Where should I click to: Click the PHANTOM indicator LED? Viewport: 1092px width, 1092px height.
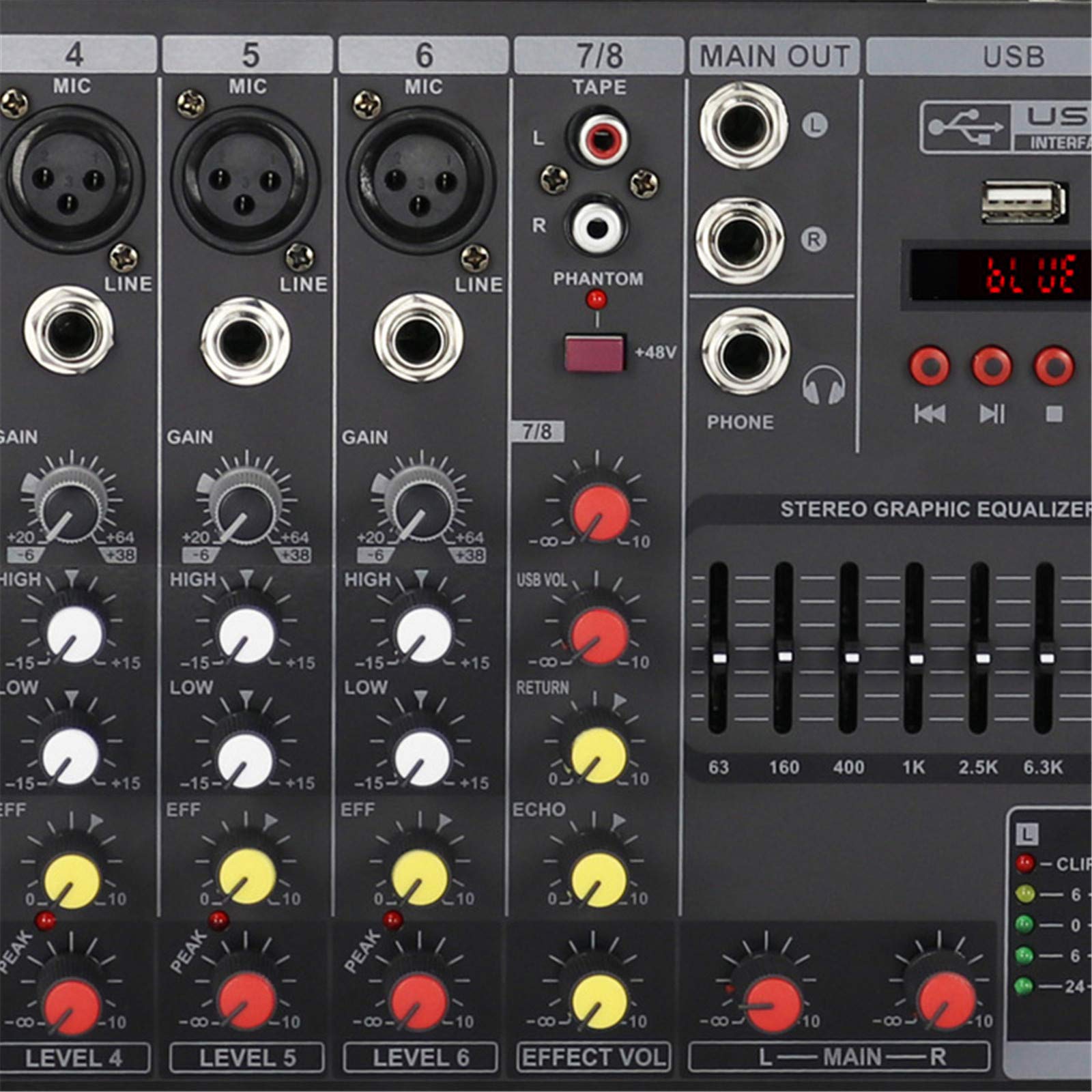[597, 298]
